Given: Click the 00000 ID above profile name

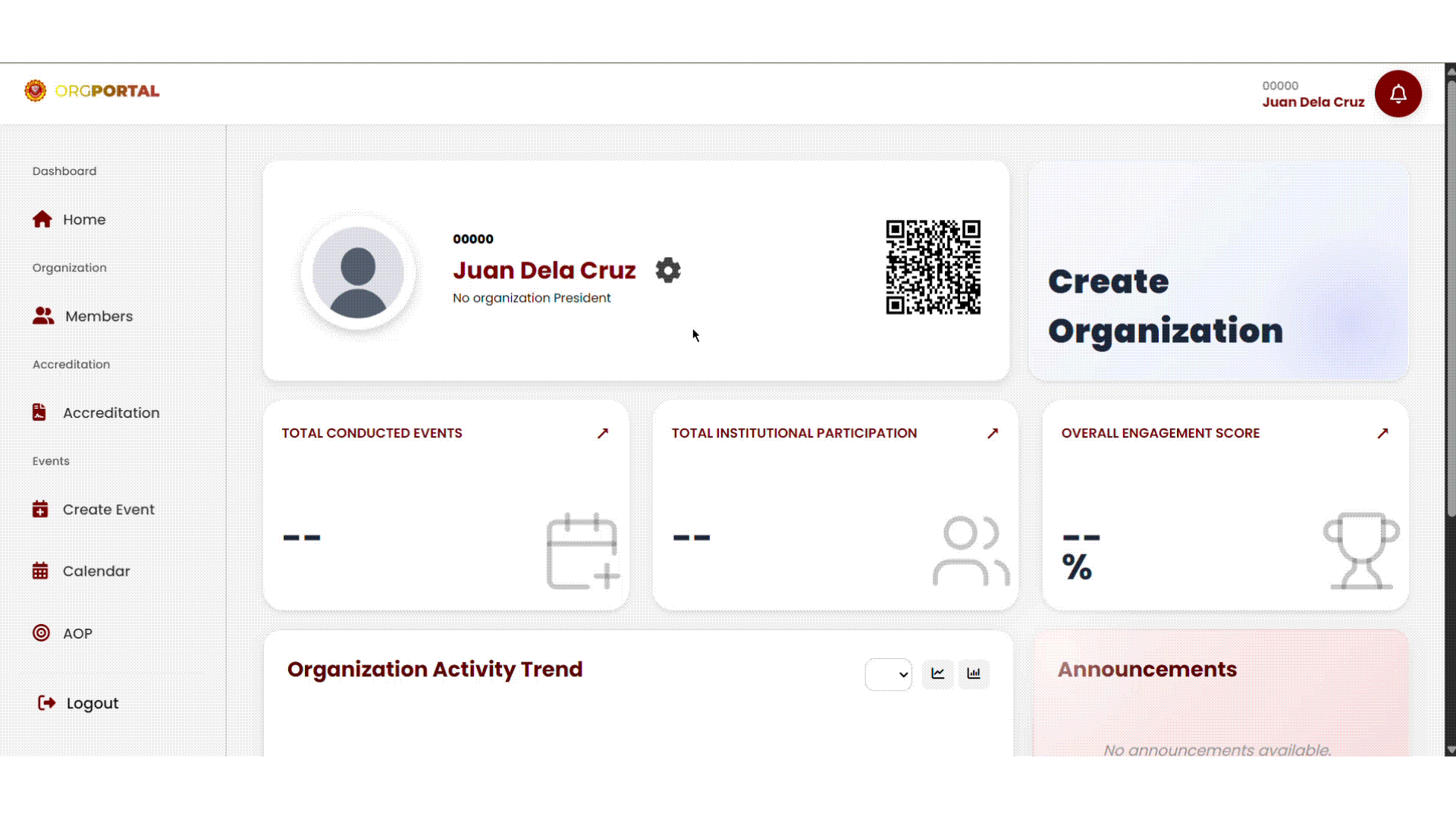Looking at the screenshot, I should pyautogui.click(x=472, y=239).
